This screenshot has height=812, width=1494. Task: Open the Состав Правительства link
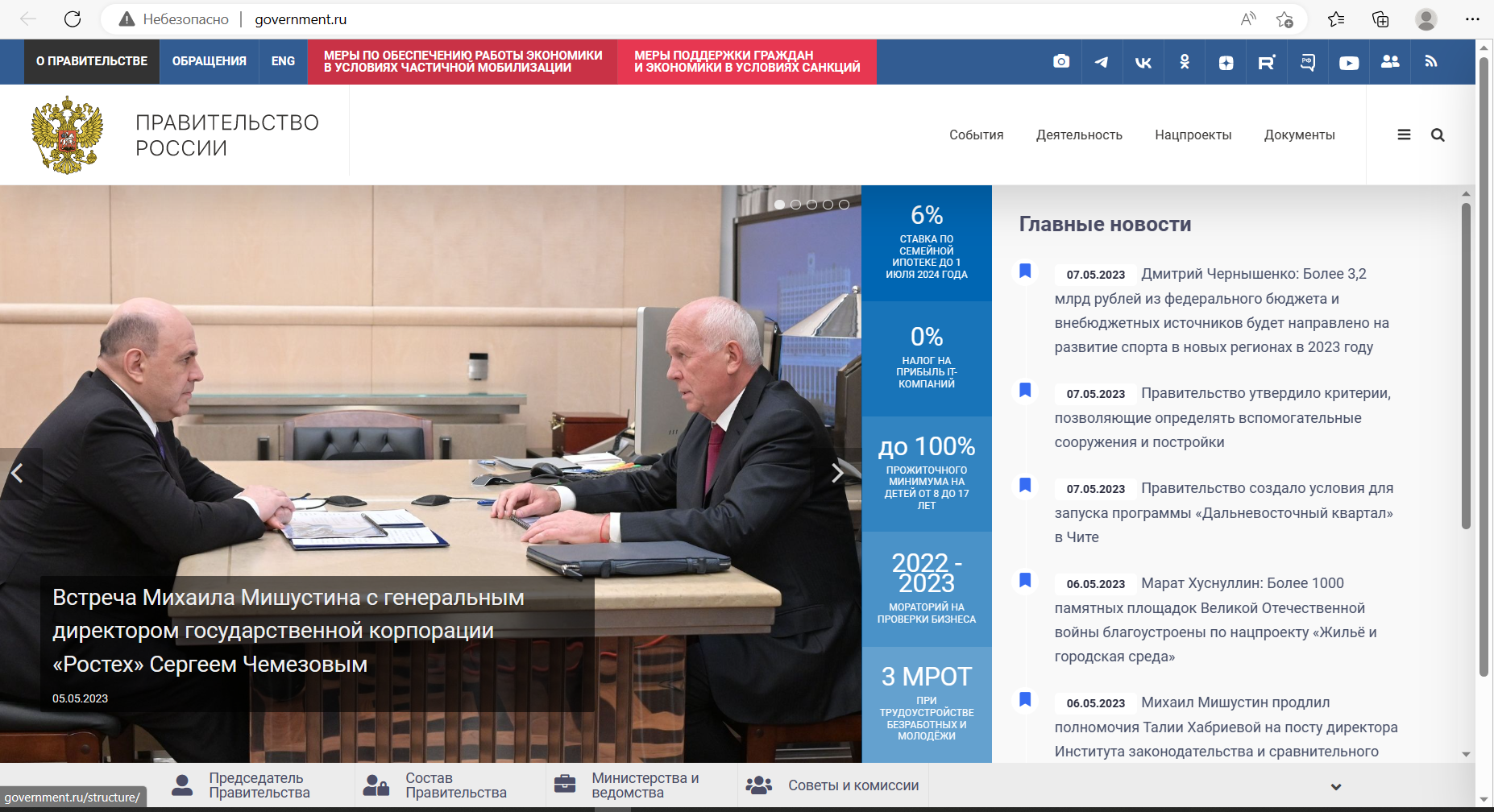point(456,785)
